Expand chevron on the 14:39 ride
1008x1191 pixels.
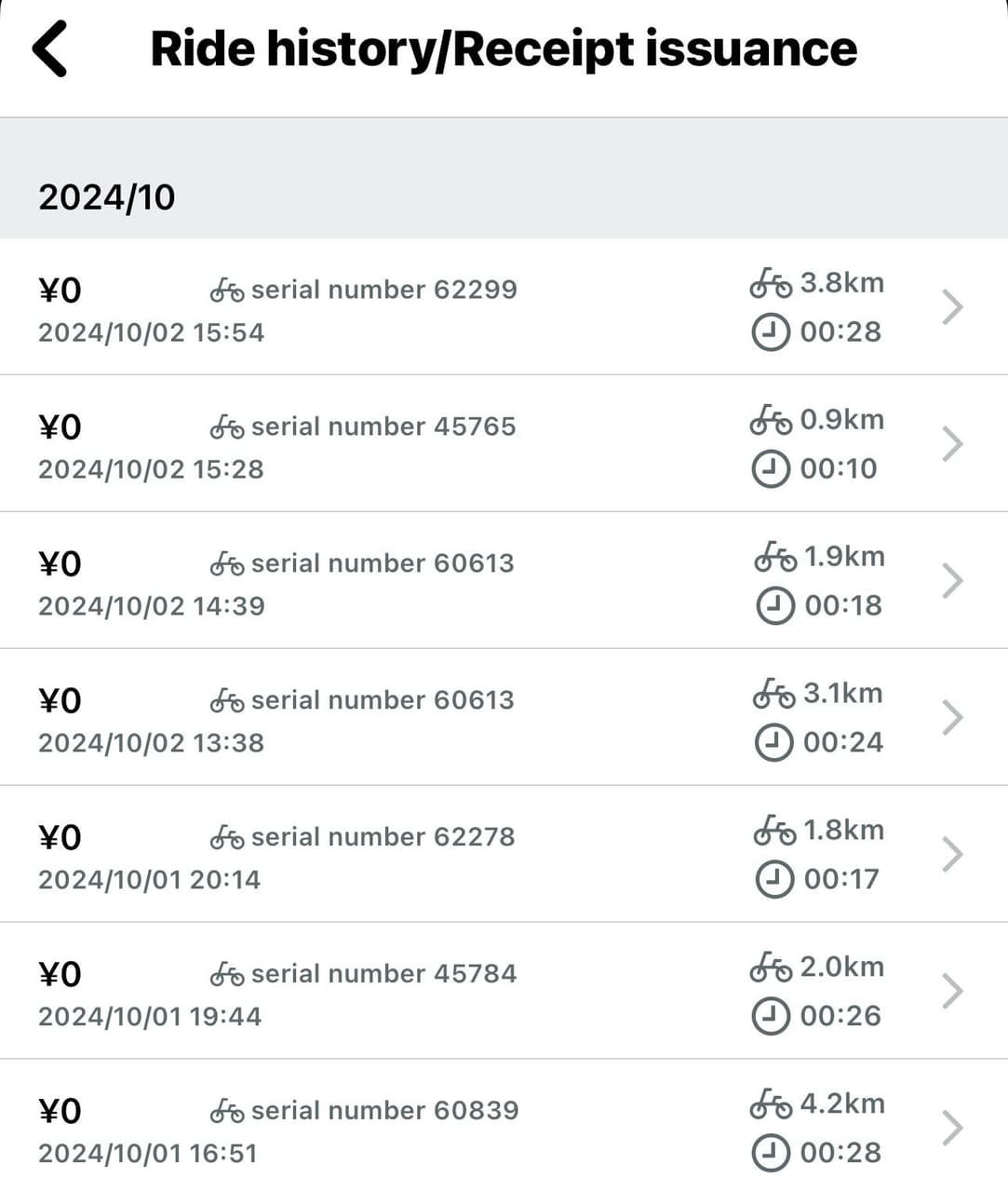coord(951,581)
